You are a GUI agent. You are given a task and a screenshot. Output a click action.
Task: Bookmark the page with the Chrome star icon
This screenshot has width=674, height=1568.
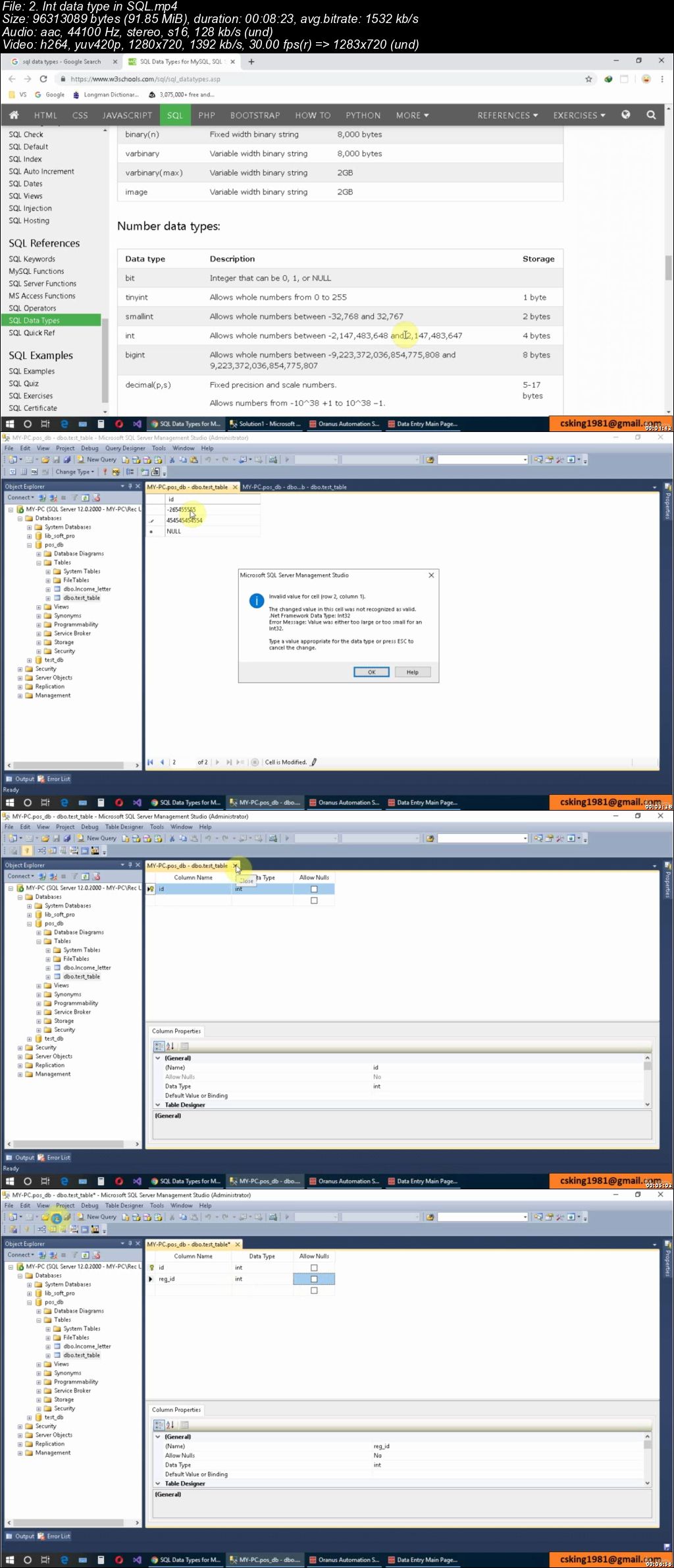(588, 79)
